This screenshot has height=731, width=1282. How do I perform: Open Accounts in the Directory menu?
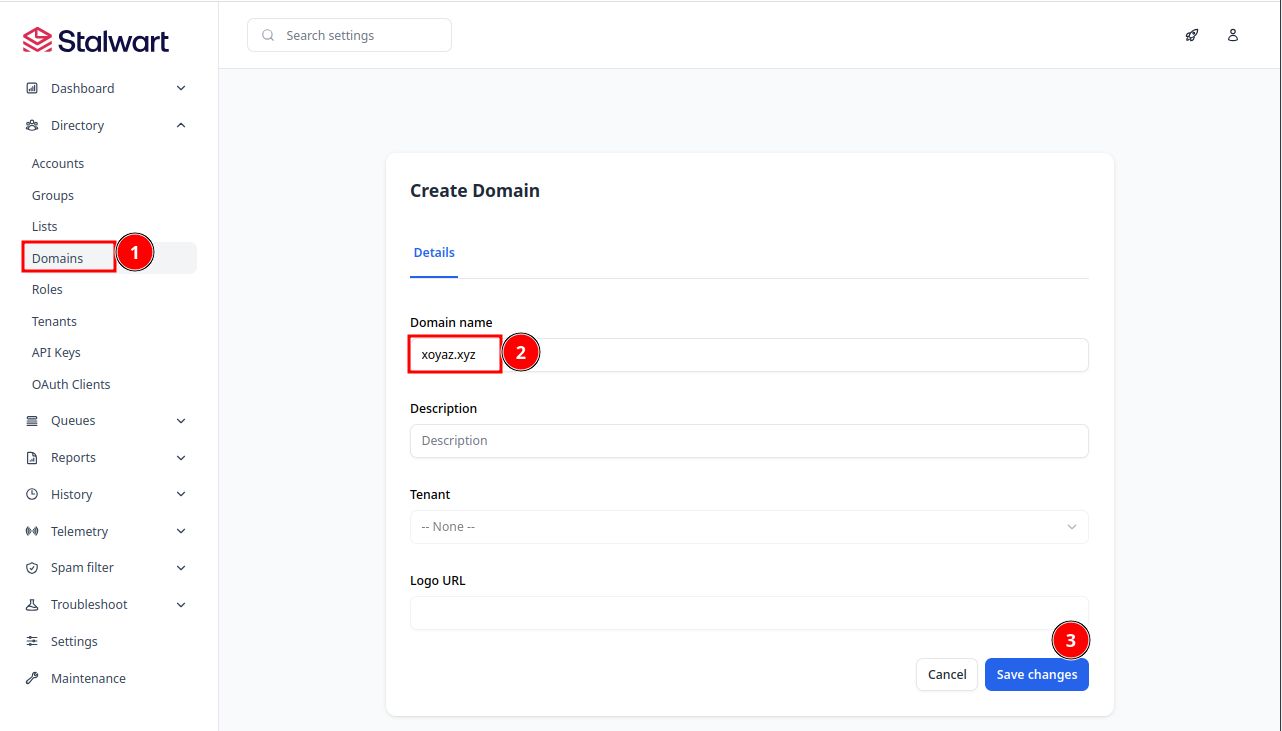(58, 164)
